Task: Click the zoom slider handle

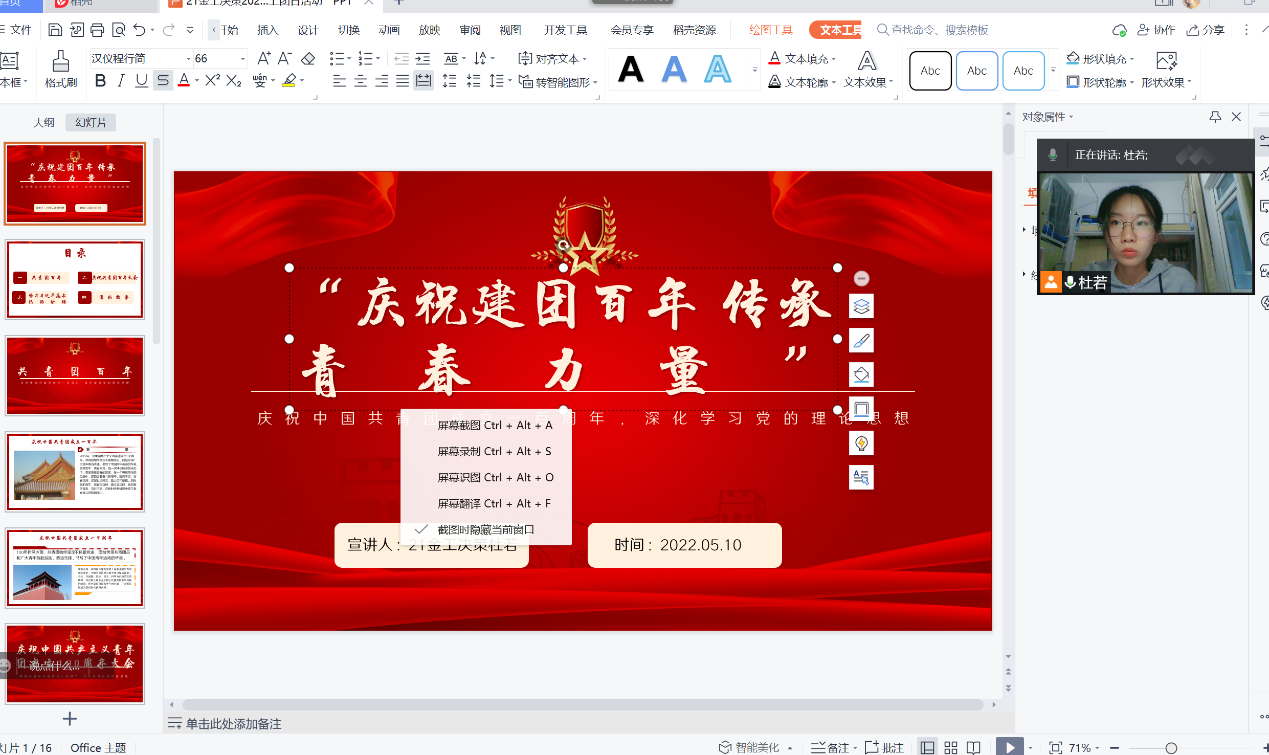Action: click(x=1171, y=748)
